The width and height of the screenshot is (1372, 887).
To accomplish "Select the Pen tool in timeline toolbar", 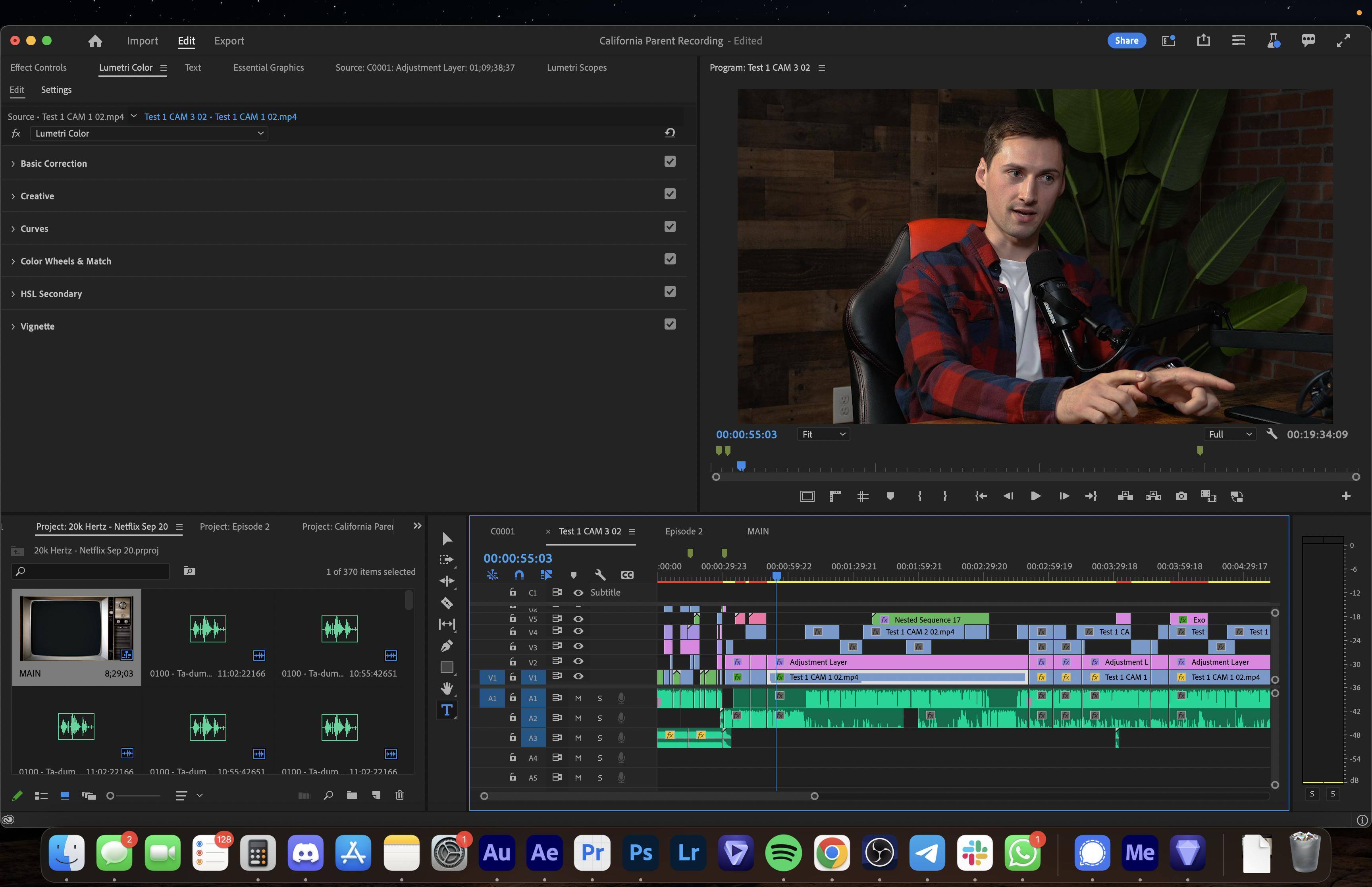I will coord(447,646).
